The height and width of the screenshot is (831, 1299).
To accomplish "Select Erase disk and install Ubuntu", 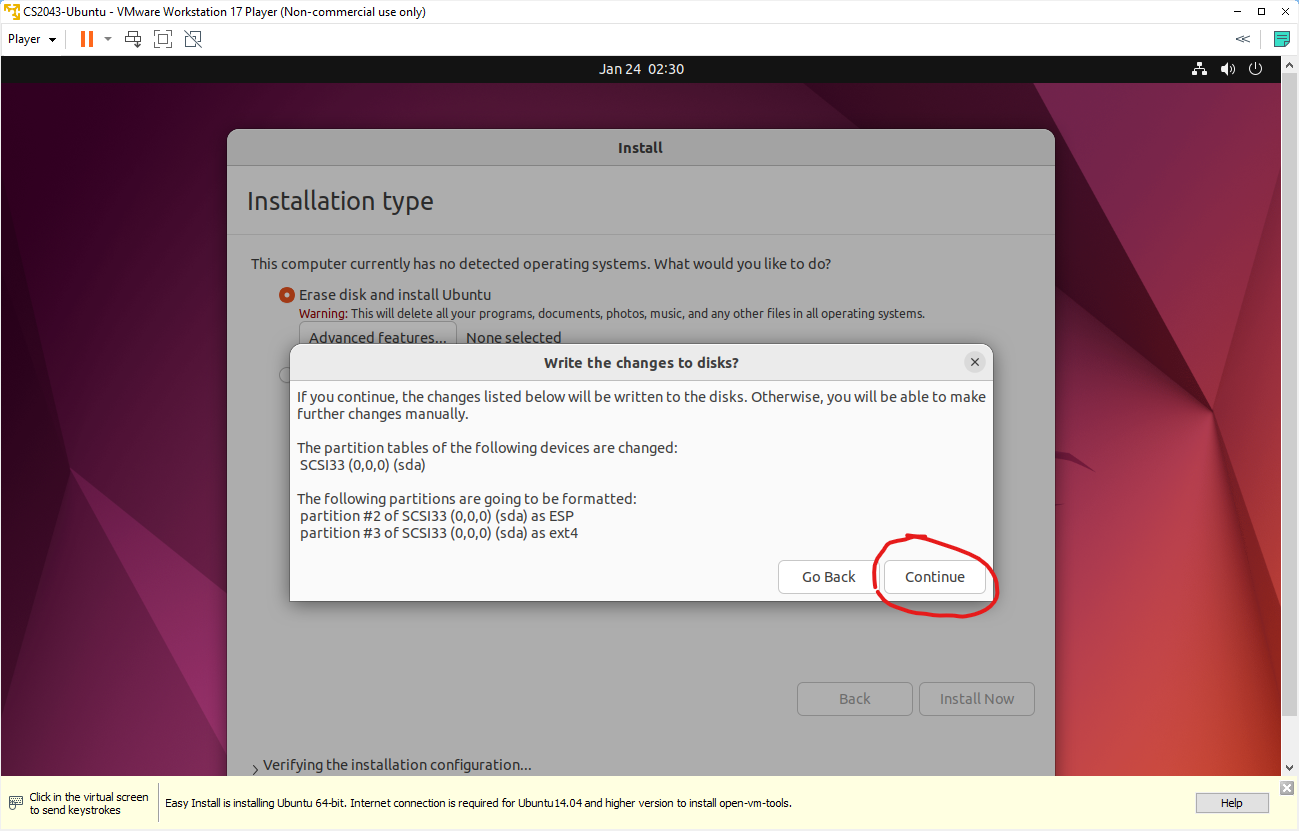I will pyautogui.click(x=287, y=295).
